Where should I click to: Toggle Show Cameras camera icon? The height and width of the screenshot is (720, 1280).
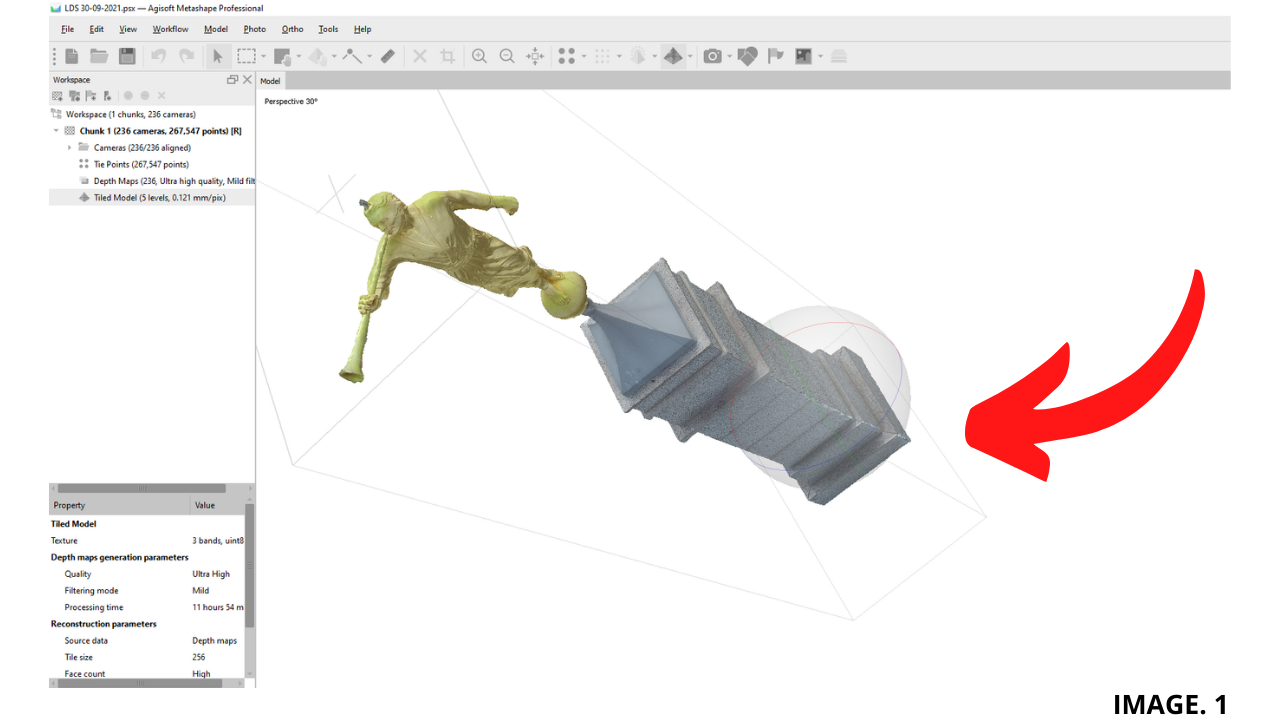[x=712, y=56]
